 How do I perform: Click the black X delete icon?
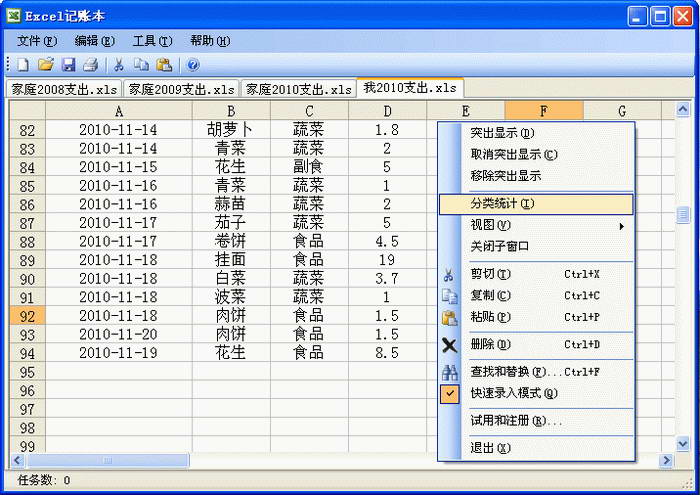coord(449,345)
